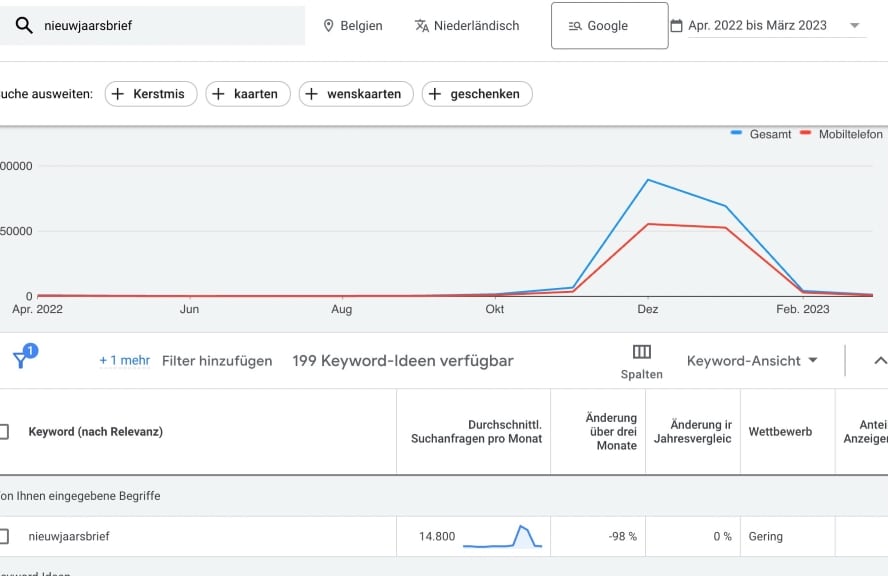The image size is (888, 576).
Task: Open the Google search network selector
Action: click(609, 25)
